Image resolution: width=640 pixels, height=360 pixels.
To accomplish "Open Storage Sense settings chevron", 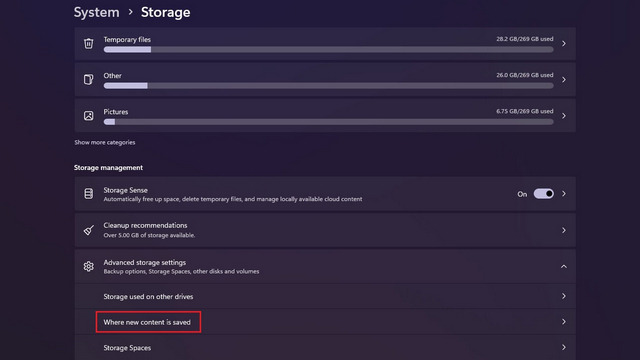I will tap(564, 194).
